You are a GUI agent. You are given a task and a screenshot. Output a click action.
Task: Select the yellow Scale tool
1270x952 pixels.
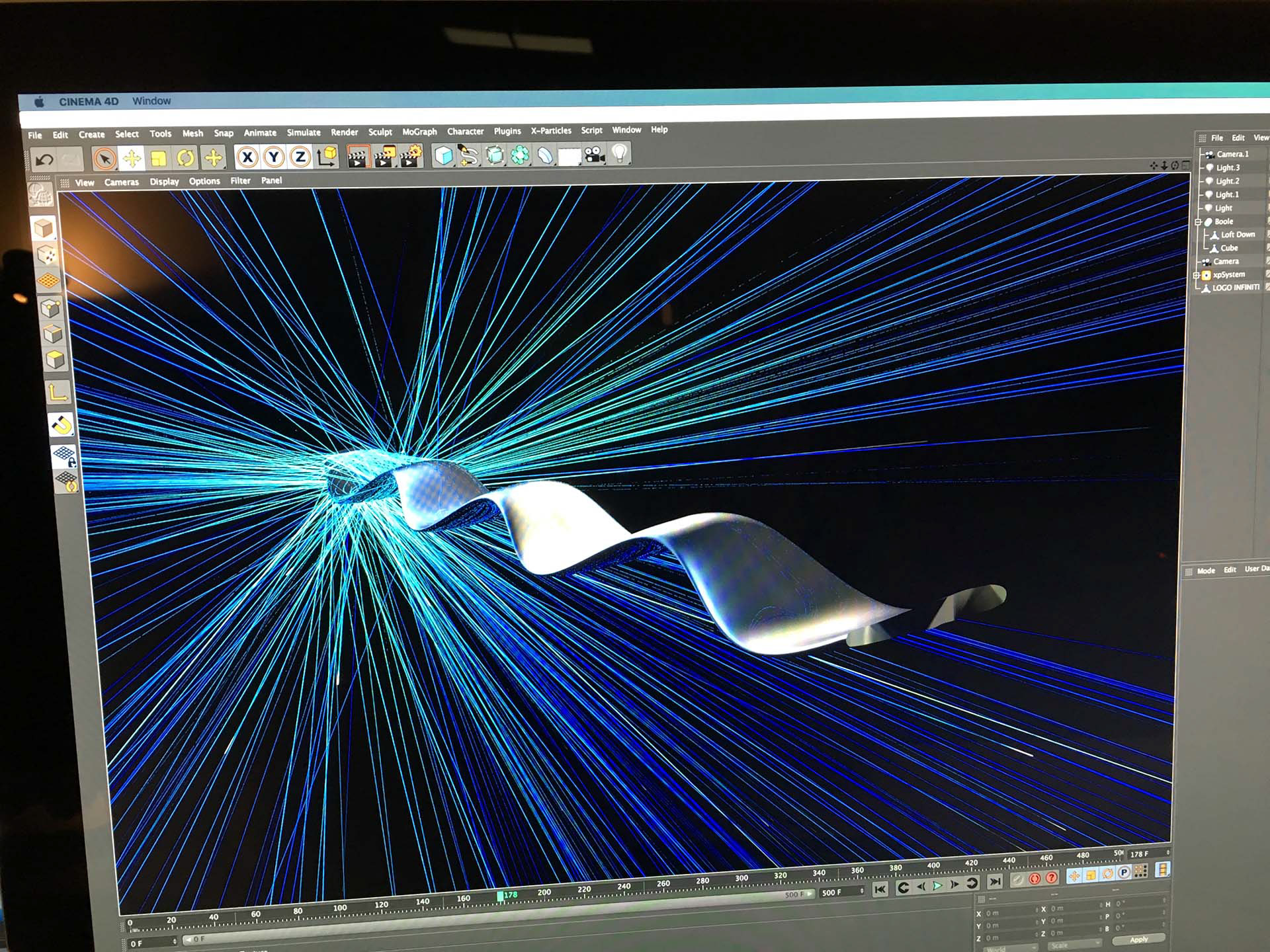tap(159, 158)
